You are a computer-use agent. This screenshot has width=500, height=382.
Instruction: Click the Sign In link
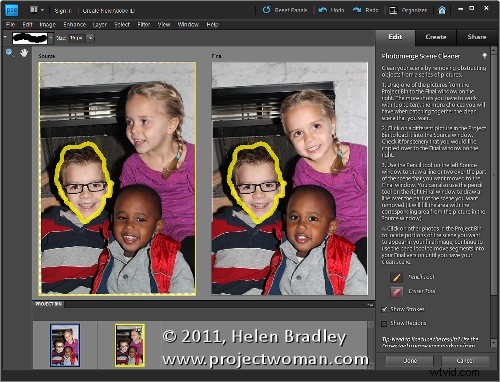coord(63,11)
